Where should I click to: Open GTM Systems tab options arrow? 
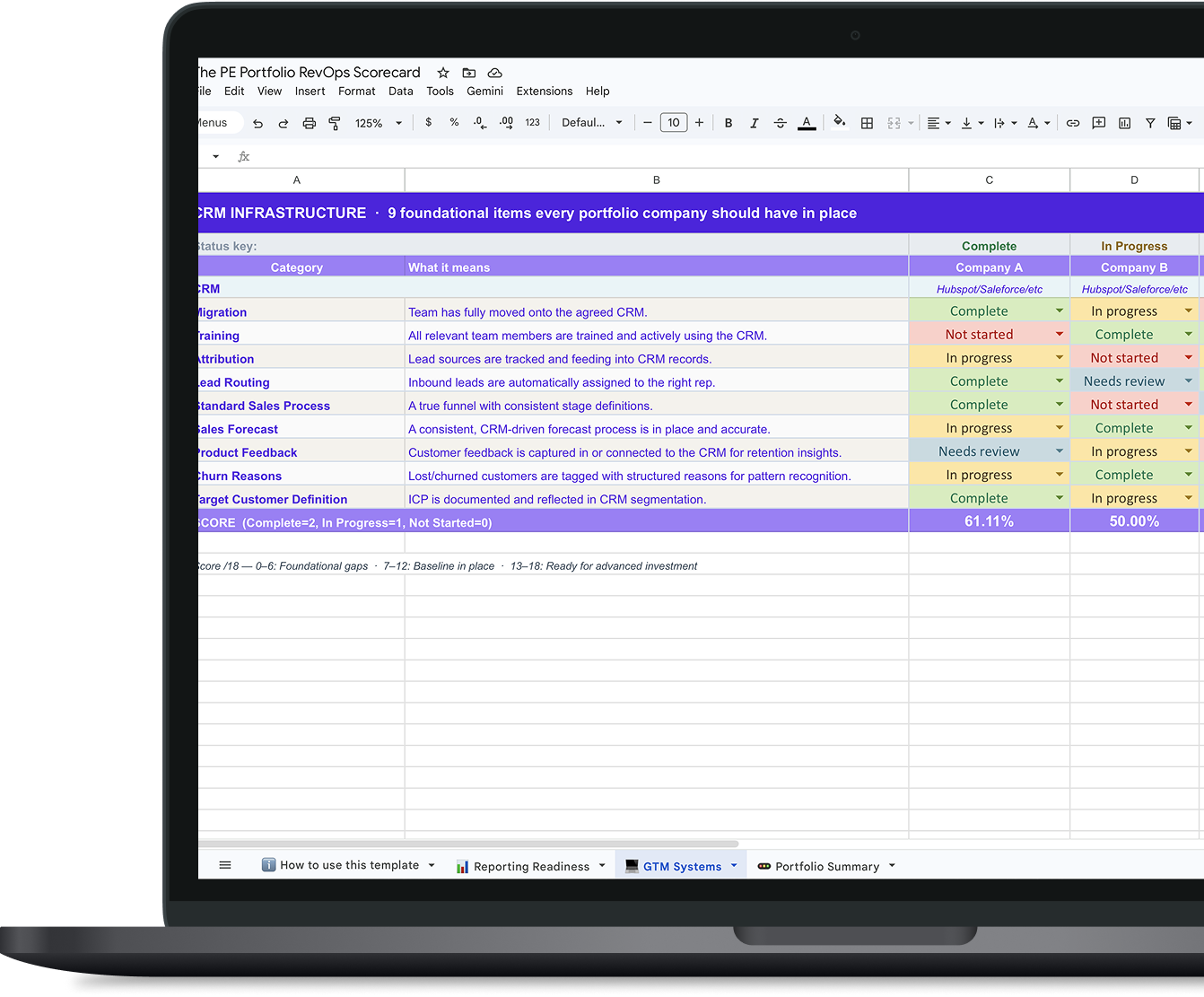[734, 865]
